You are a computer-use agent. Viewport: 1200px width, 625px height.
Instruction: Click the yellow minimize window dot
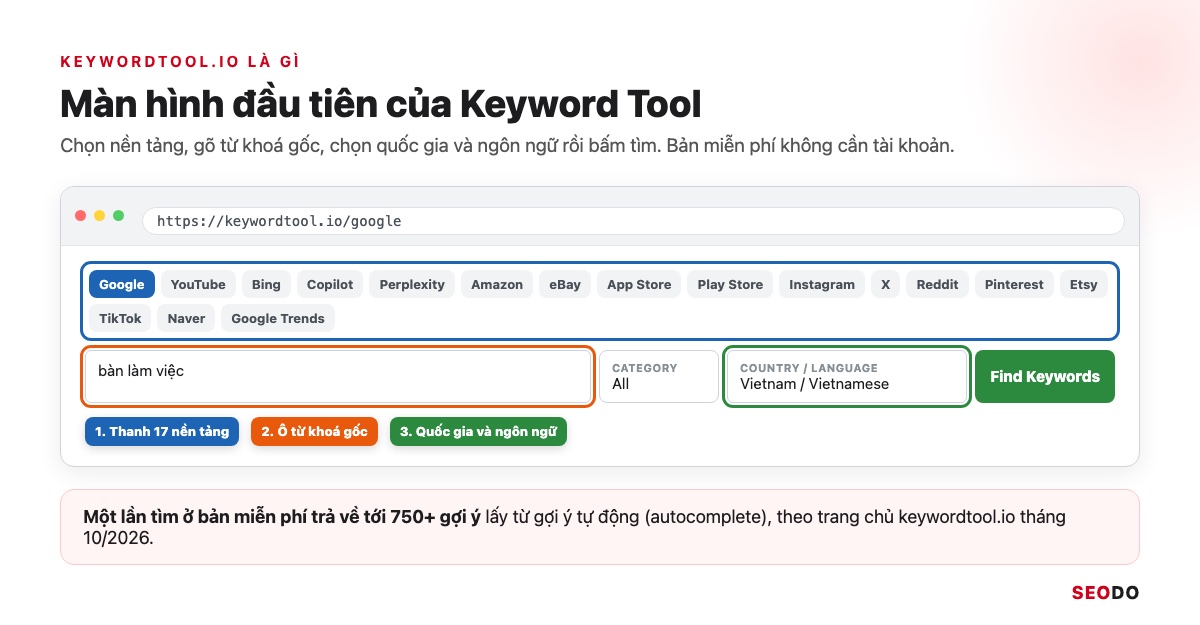100,216
